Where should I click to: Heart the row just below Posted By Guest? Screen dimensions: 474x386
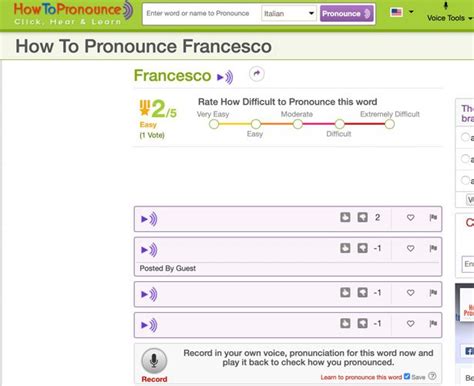410,293
